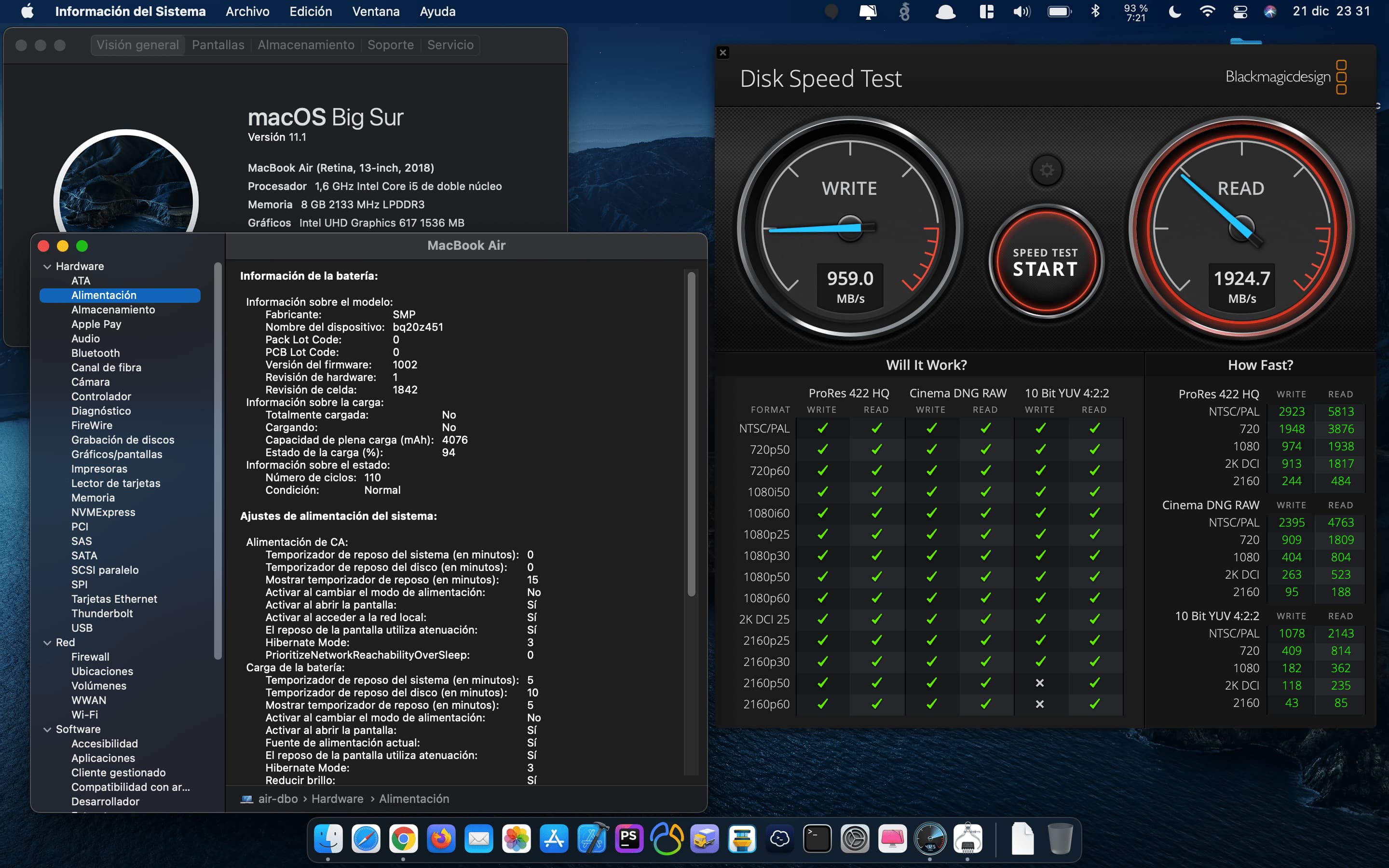Select the Visión general tab
1389x868 pixels.
(138, 45)
